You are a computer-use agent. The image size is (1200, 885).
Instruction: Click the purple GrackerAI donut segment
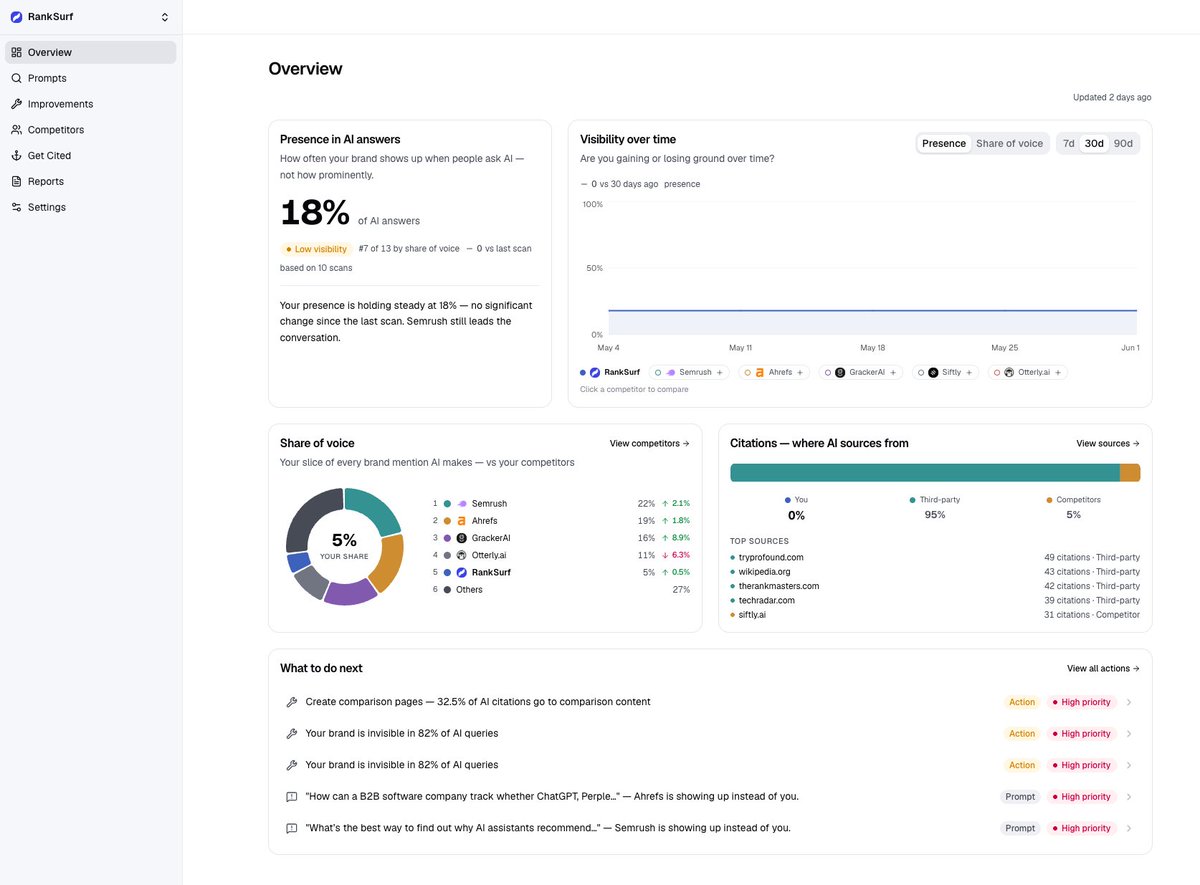coord(349,592)
